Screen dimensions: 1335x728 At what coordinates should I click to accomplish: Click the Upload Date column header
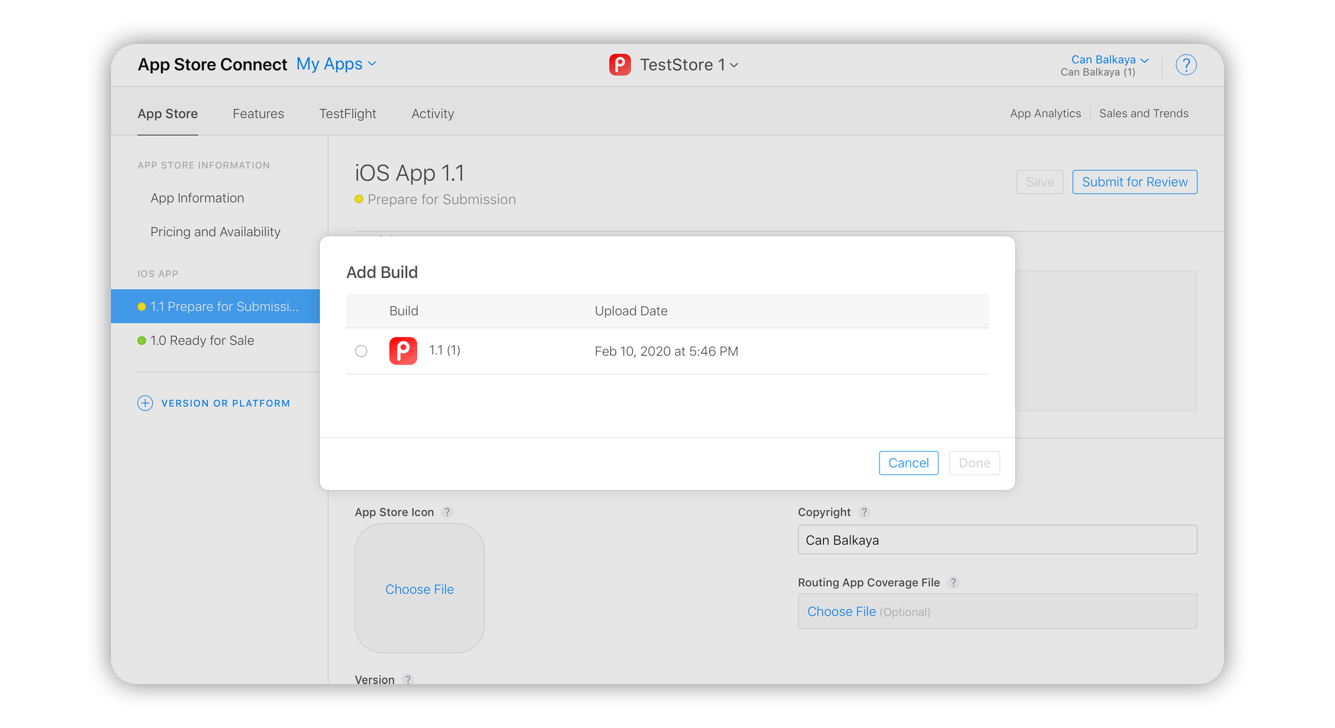pyautogui.click(x=631, y=311)
